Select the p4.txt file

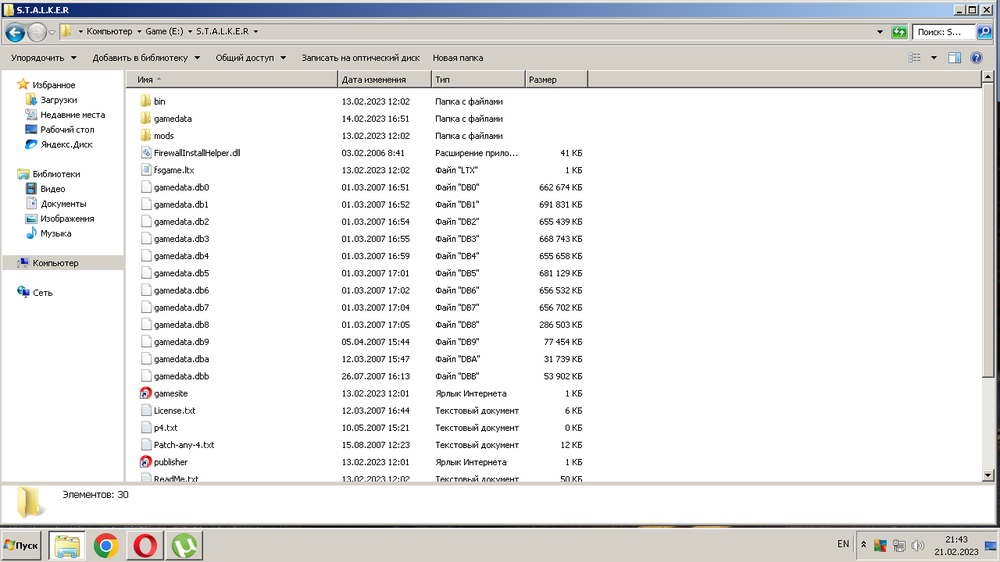tap(166, 427)
